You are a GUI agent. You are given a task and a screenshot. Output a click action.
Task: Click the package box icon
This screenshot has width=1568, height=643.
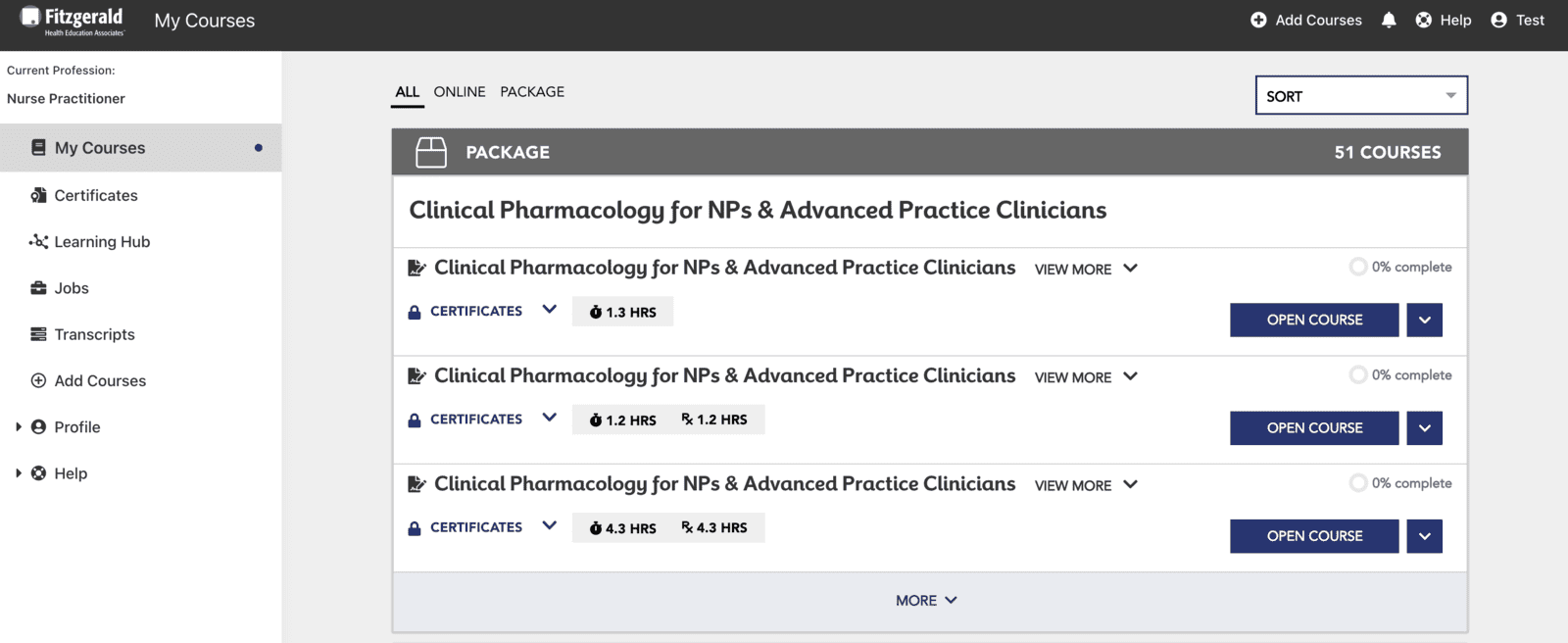coord(431,152)
